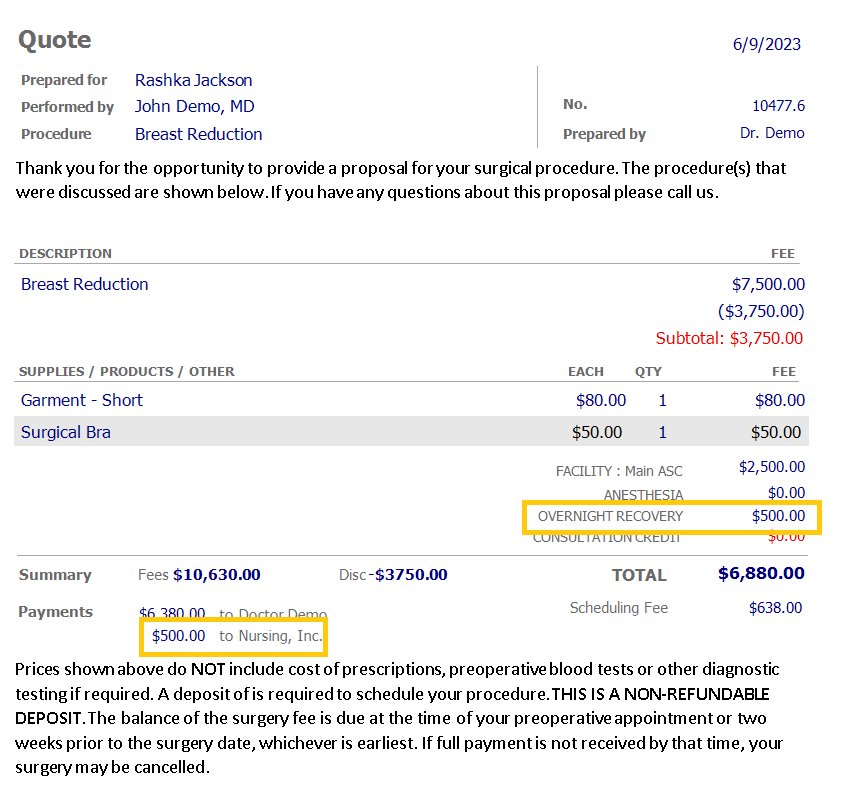The height and width of the screenshot is (786, 858).
Task: Select the Anesthesia $0.00 value
Action: tap(786, 493)
